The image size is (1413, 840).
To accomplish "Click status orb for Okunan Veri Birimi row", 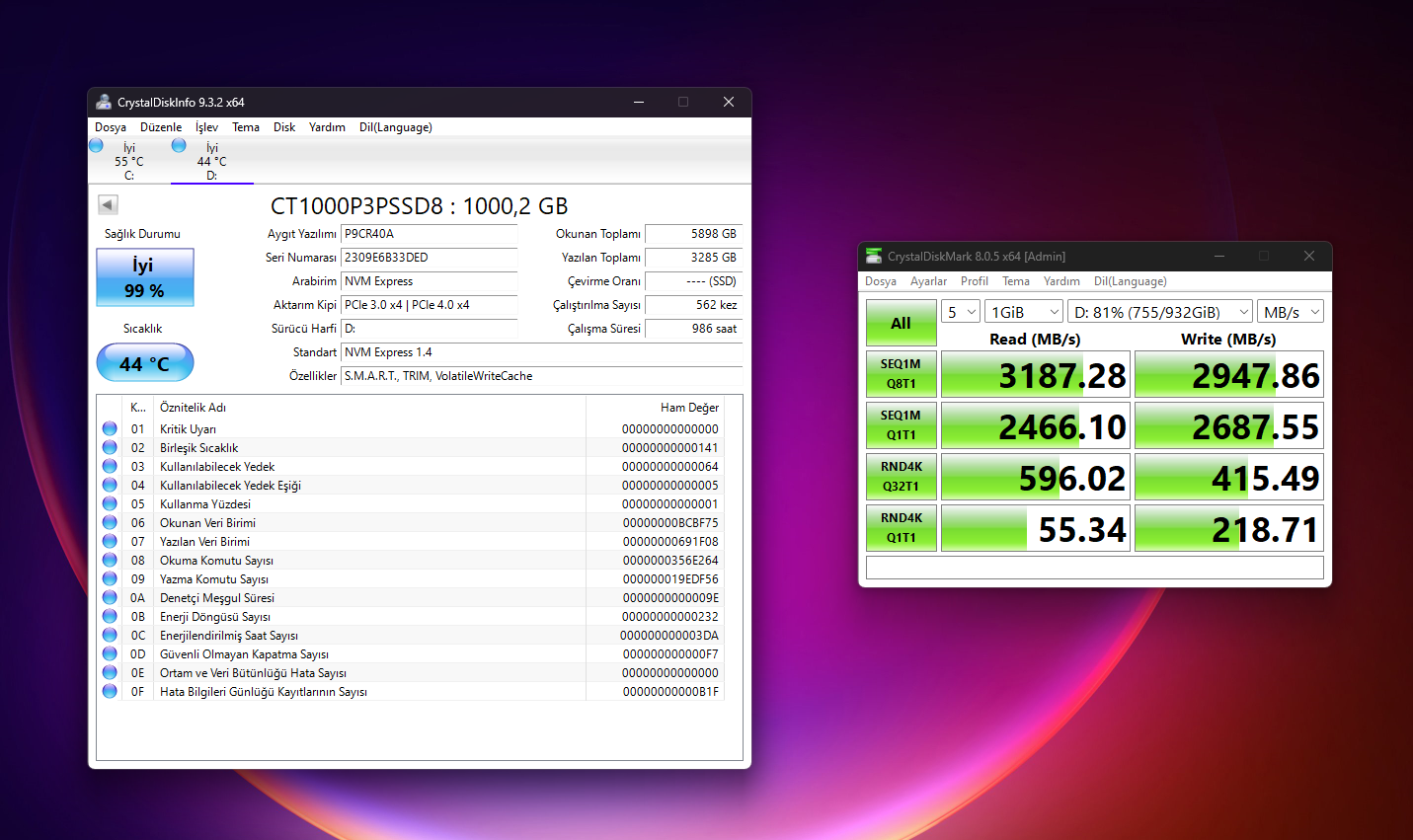I will point(110,522).
